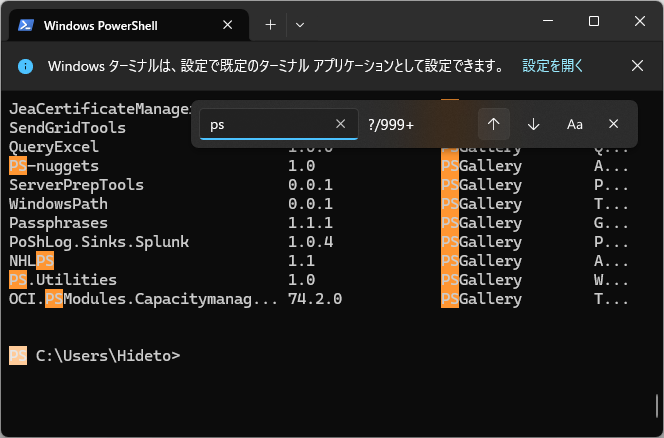
Task: Click the NHLPS module name
Action: [x=32, y=261]
